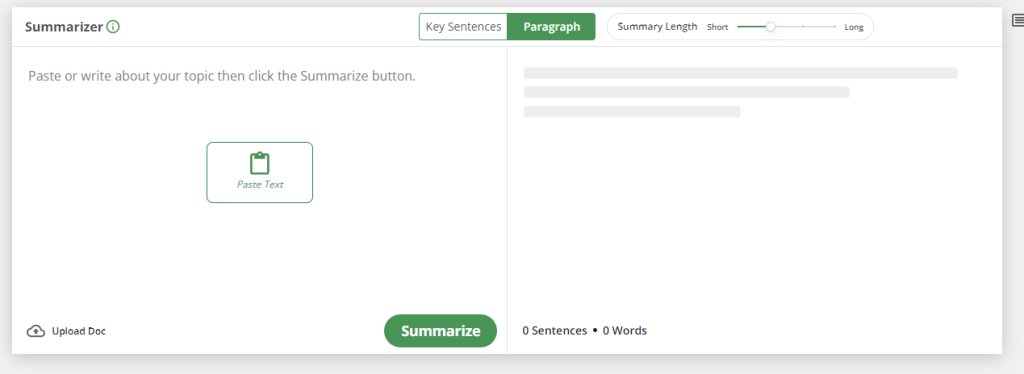Screen dimensions: 1024x374
Task: Click the 0 Words counter
Action: tap(624, 331)
